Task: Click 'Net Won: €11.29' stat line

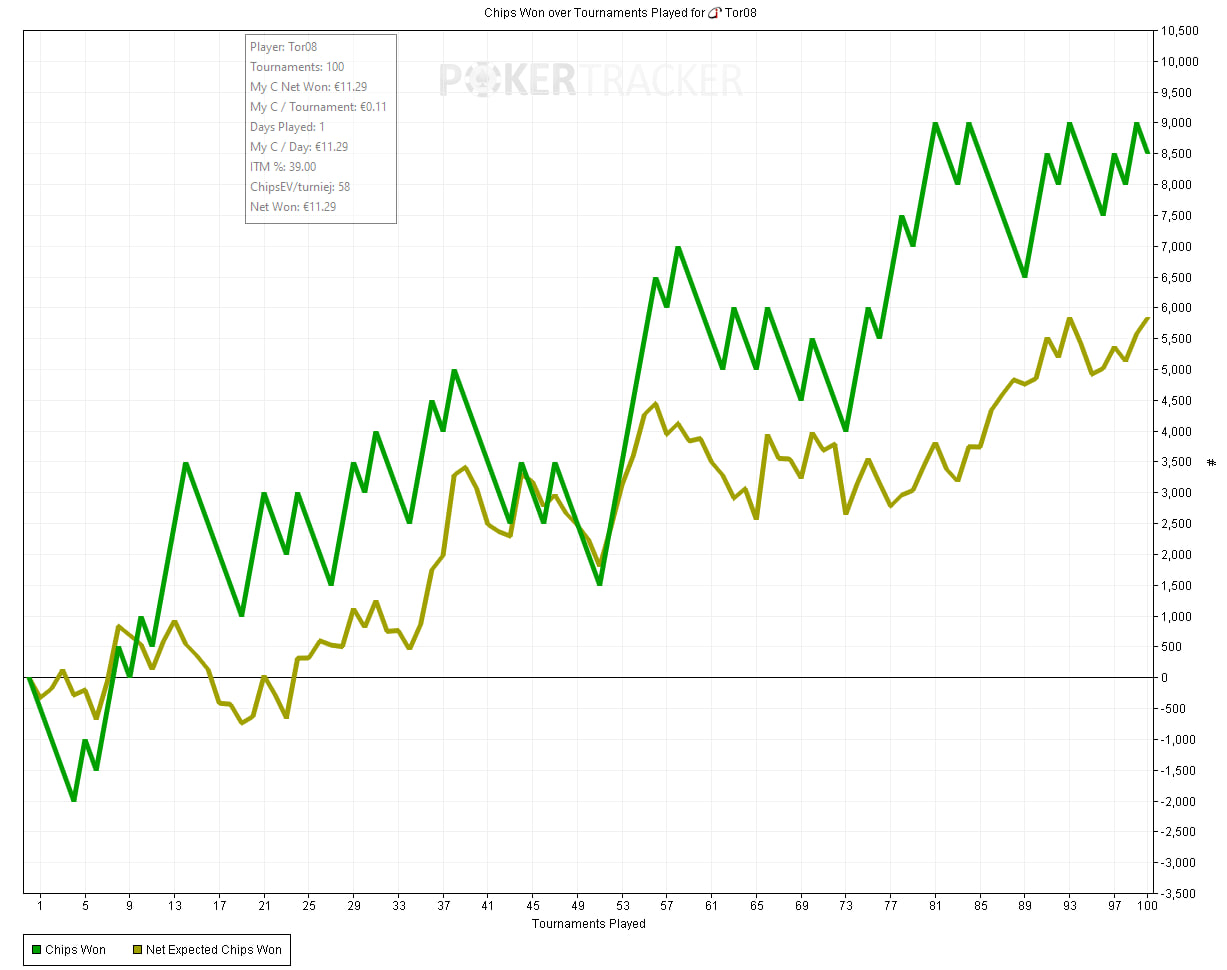Action: coord(293,206)
